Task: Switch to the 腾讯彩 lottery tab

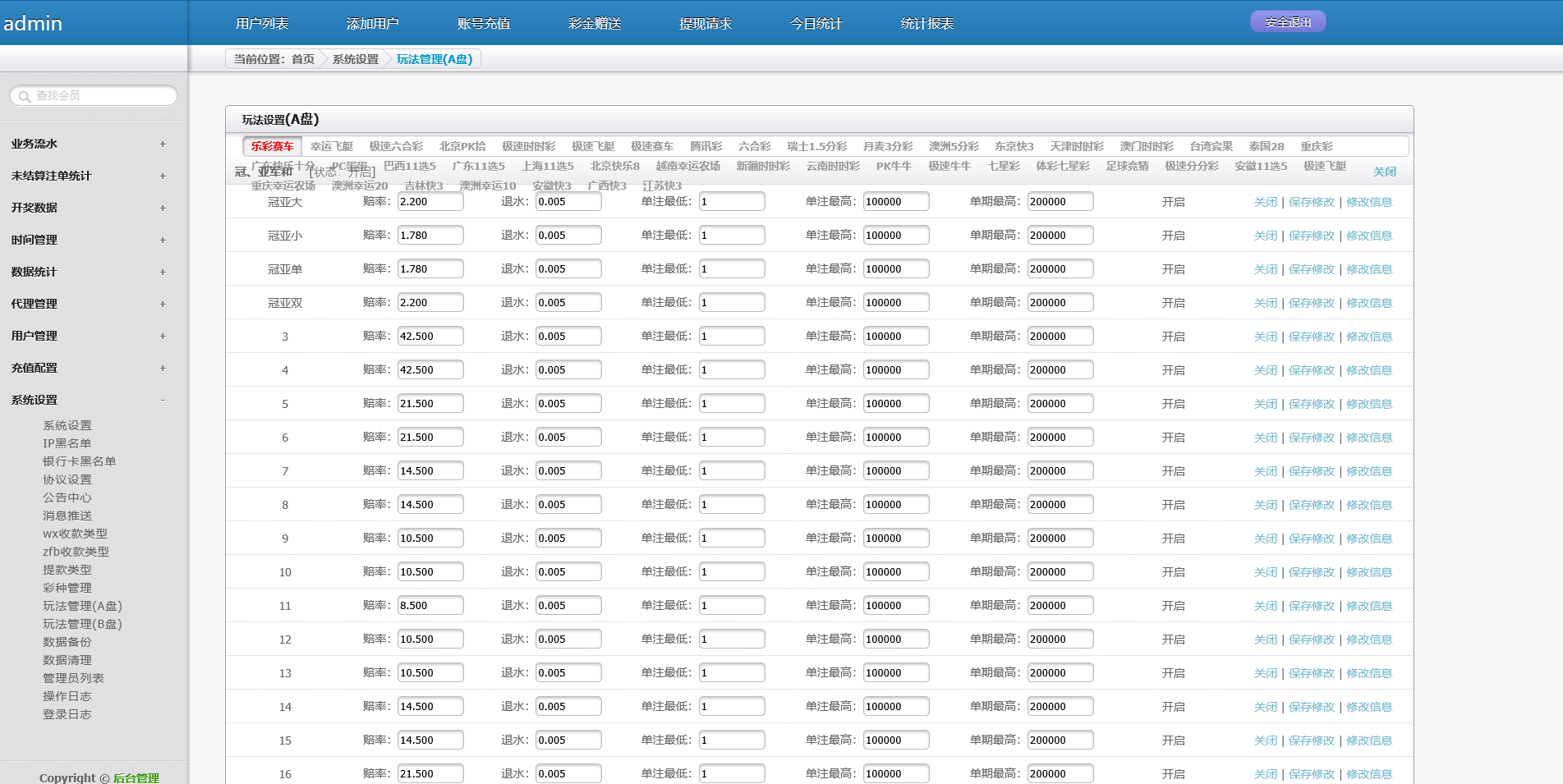Action: [x=706, y=146]
